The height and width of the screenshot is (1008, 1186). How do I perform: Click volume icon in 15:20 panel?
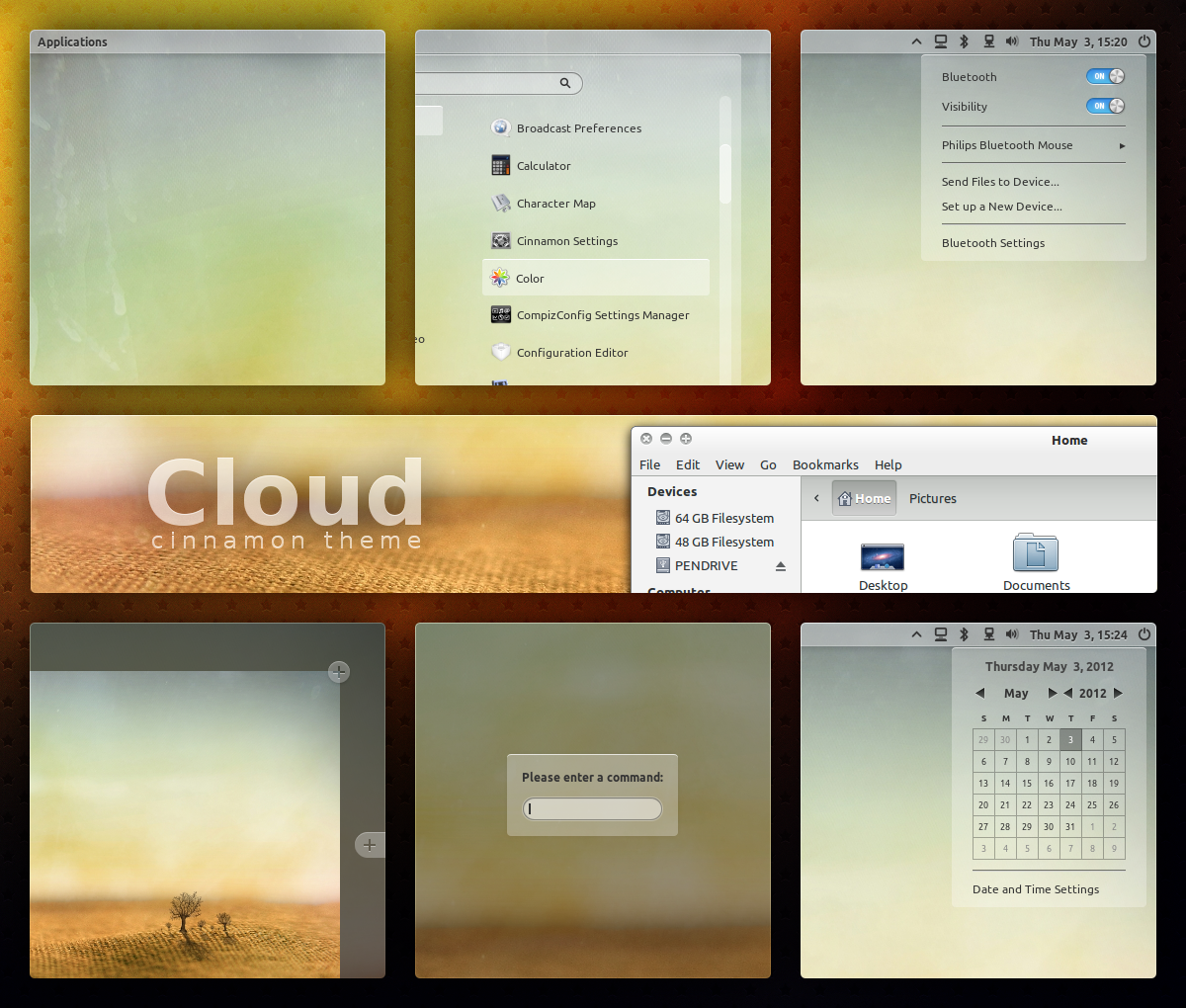(1012, 42)
